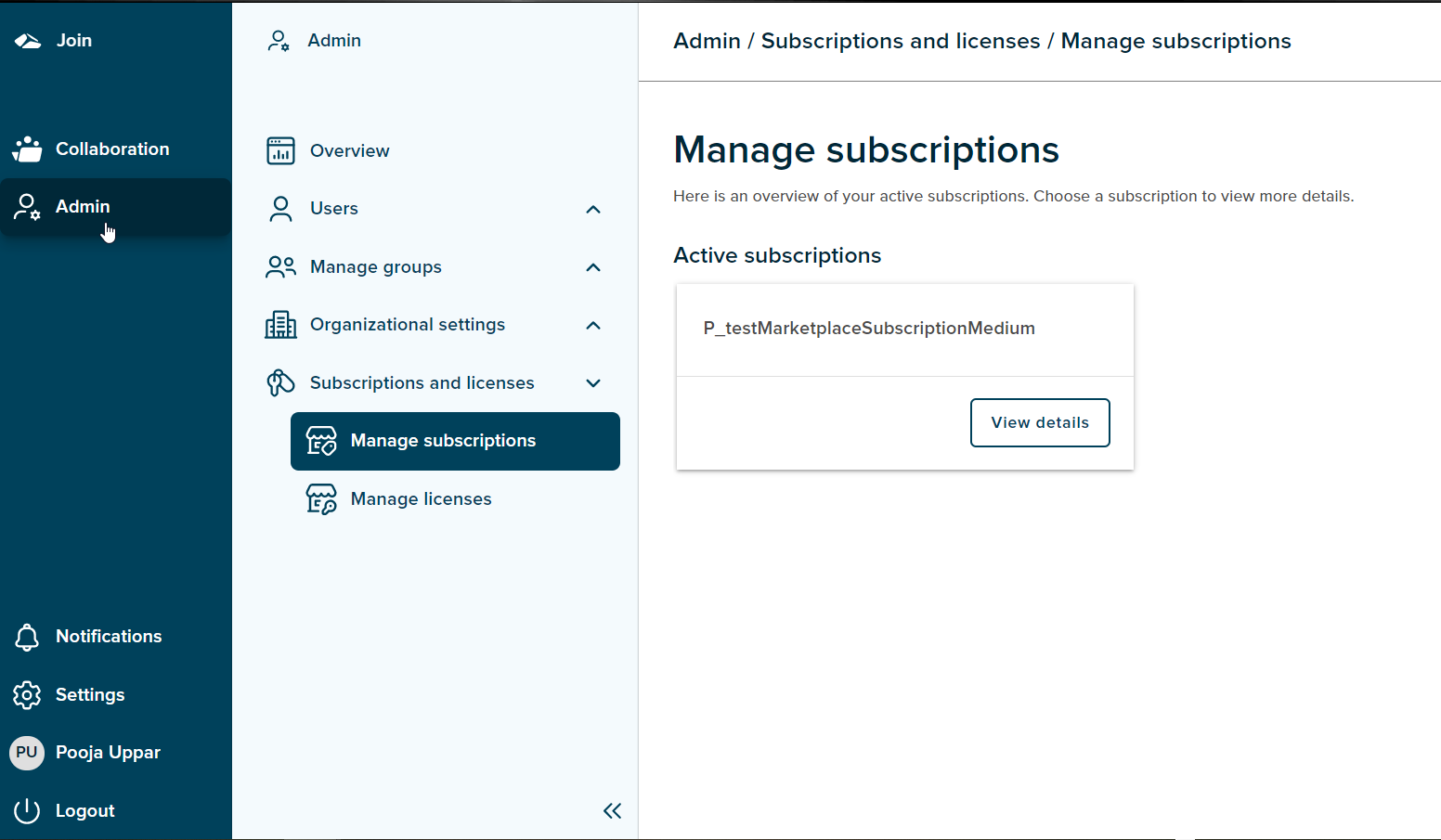Select Manage subscriptions in the menu

[x=443, y=441]
